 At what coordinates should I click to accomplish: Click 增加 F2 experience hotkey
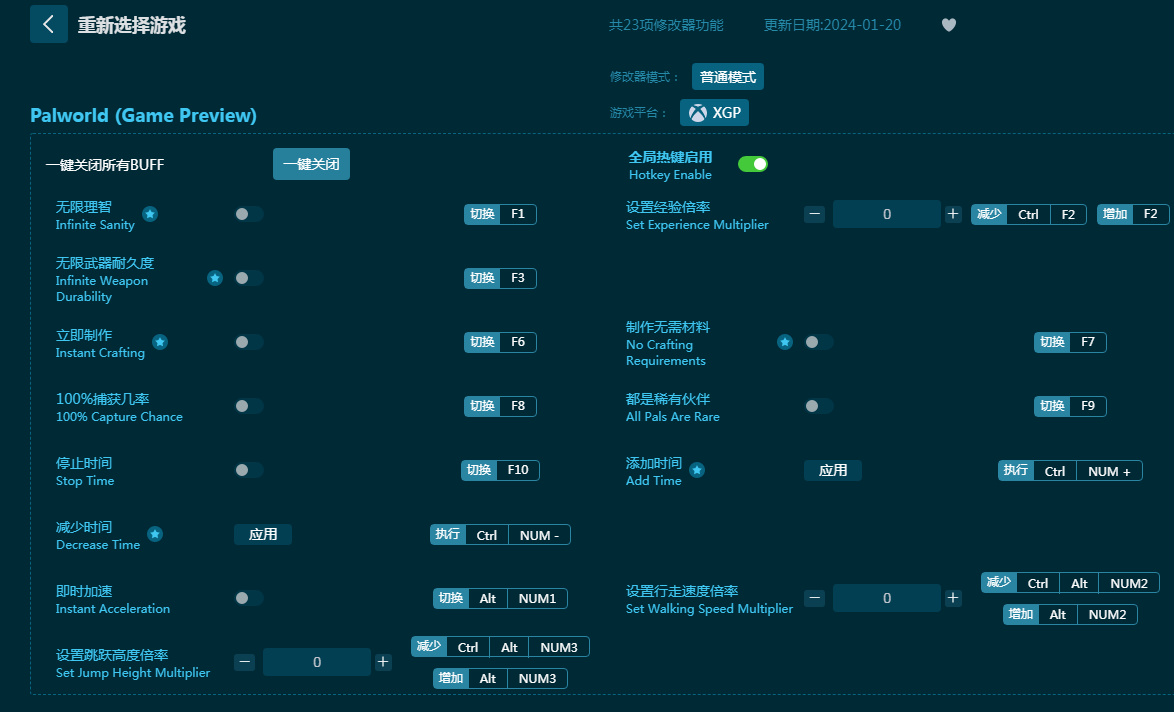coord(1133,214)
